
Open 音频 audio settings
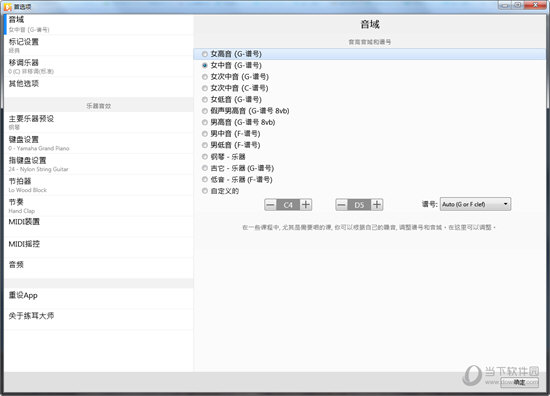click(99, 268)
